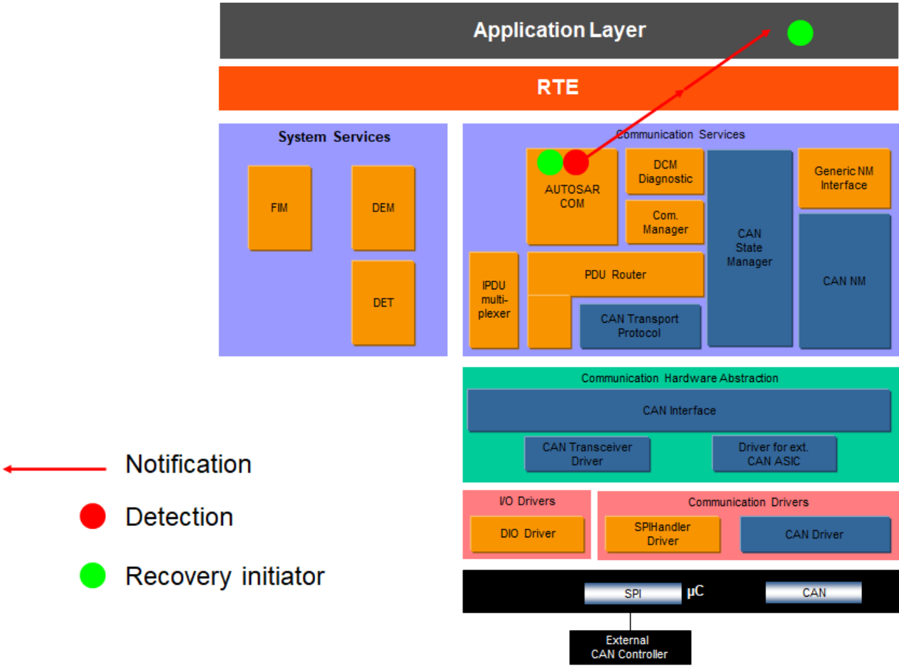
Task: Select the CAN Transceiver Driver block
Action: point(587,454)
